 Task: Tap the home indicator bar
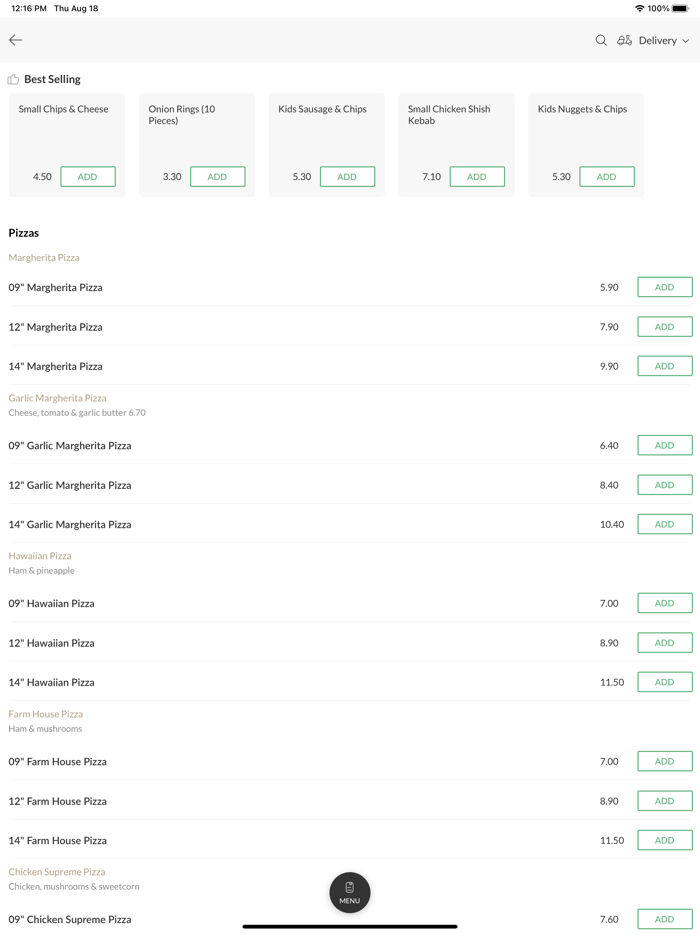click(x=350, y=926)
